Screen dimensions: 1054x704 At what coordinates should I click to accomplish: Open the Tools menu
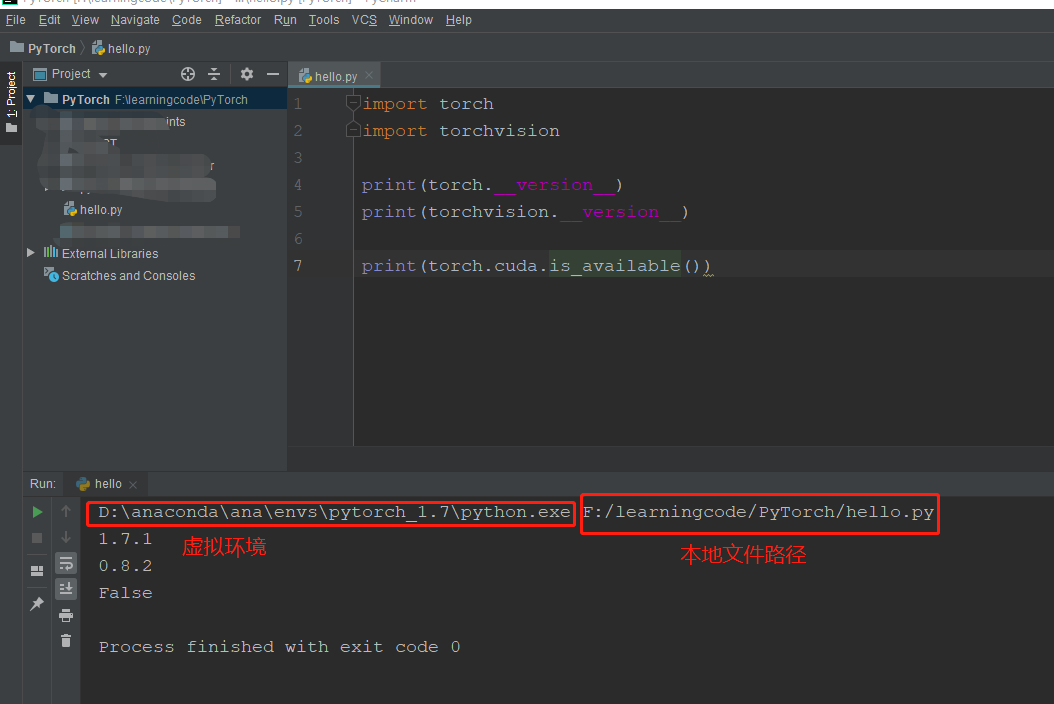(323, 20)
